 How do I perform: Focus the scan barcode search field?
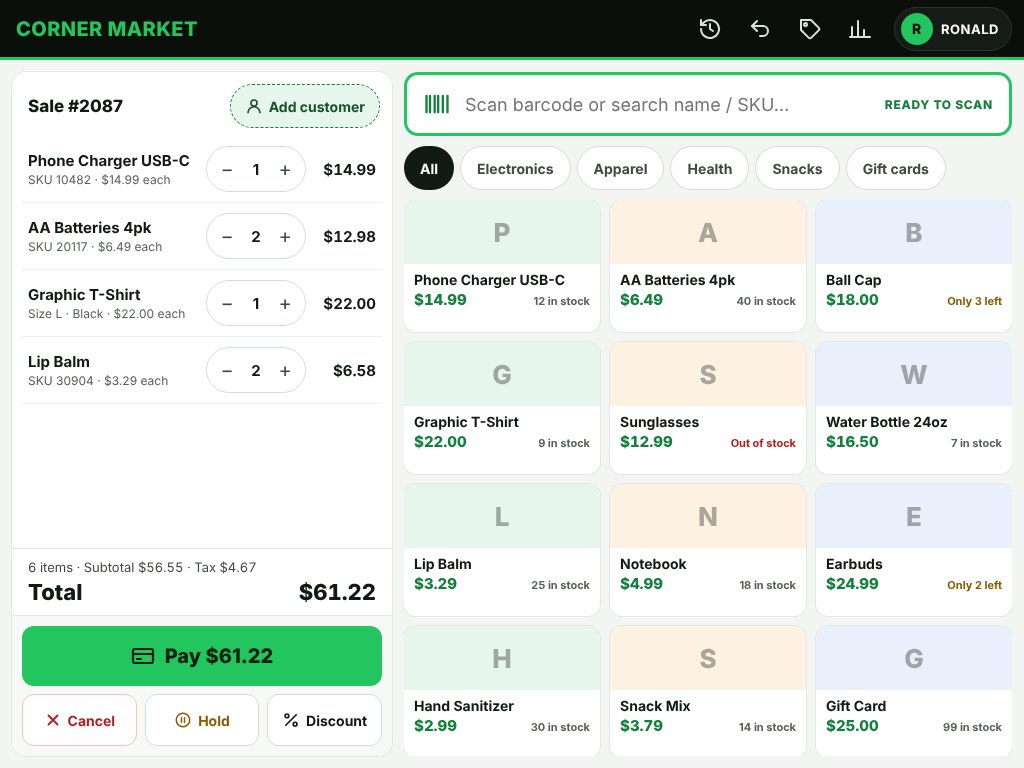pyautogui.click(x=708, y=104)
